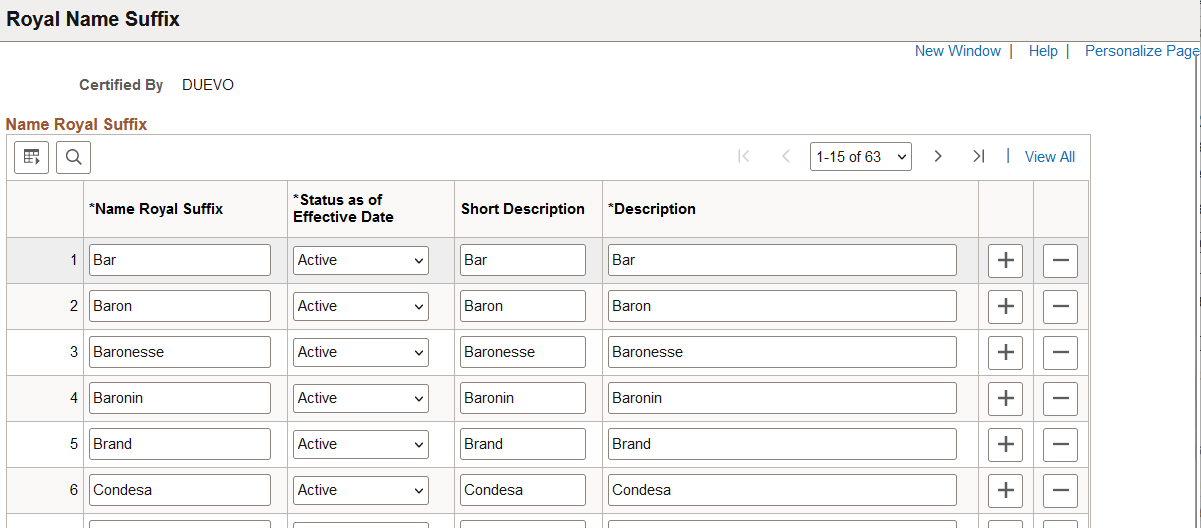The image size is (1201, 528).
Task: Click the Royal Name Suffix page title
Action: pyautogui.click(x=93, y=19)
